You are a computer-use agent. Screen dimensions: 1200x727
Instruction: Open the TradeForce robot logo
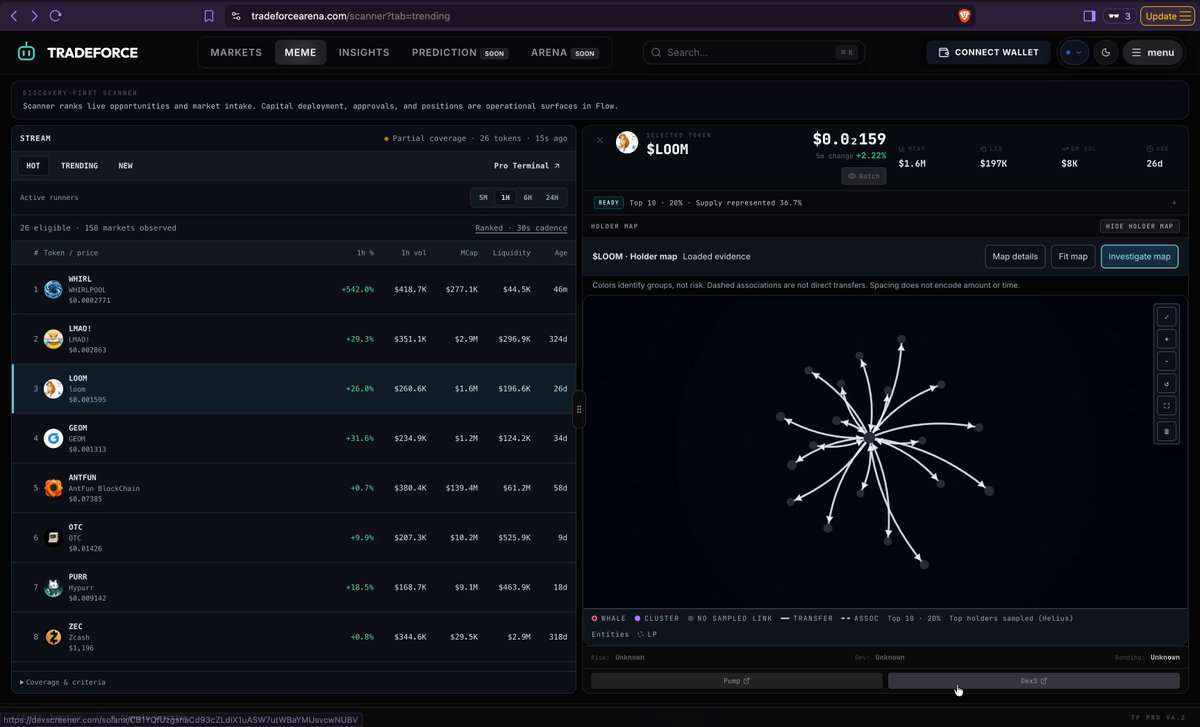click(x=27, y=52)
